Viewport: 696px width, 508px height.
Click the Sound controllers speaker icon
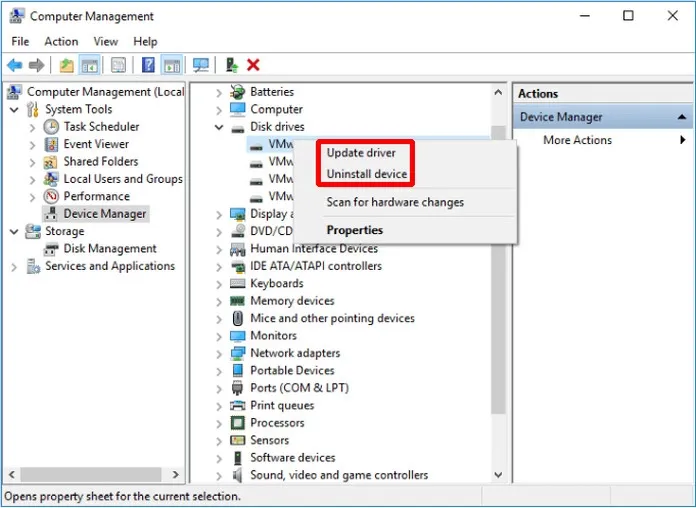(x=237, y=475)
